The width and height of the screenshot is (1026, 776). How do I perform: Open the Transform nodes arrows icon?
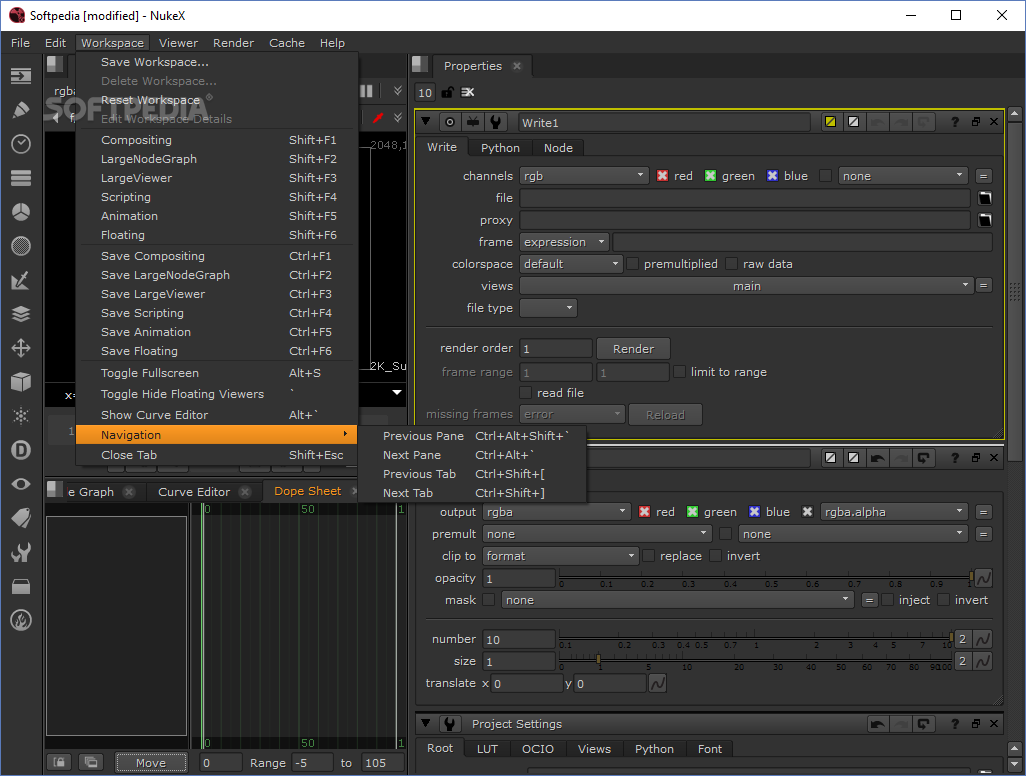pos(21,348)
